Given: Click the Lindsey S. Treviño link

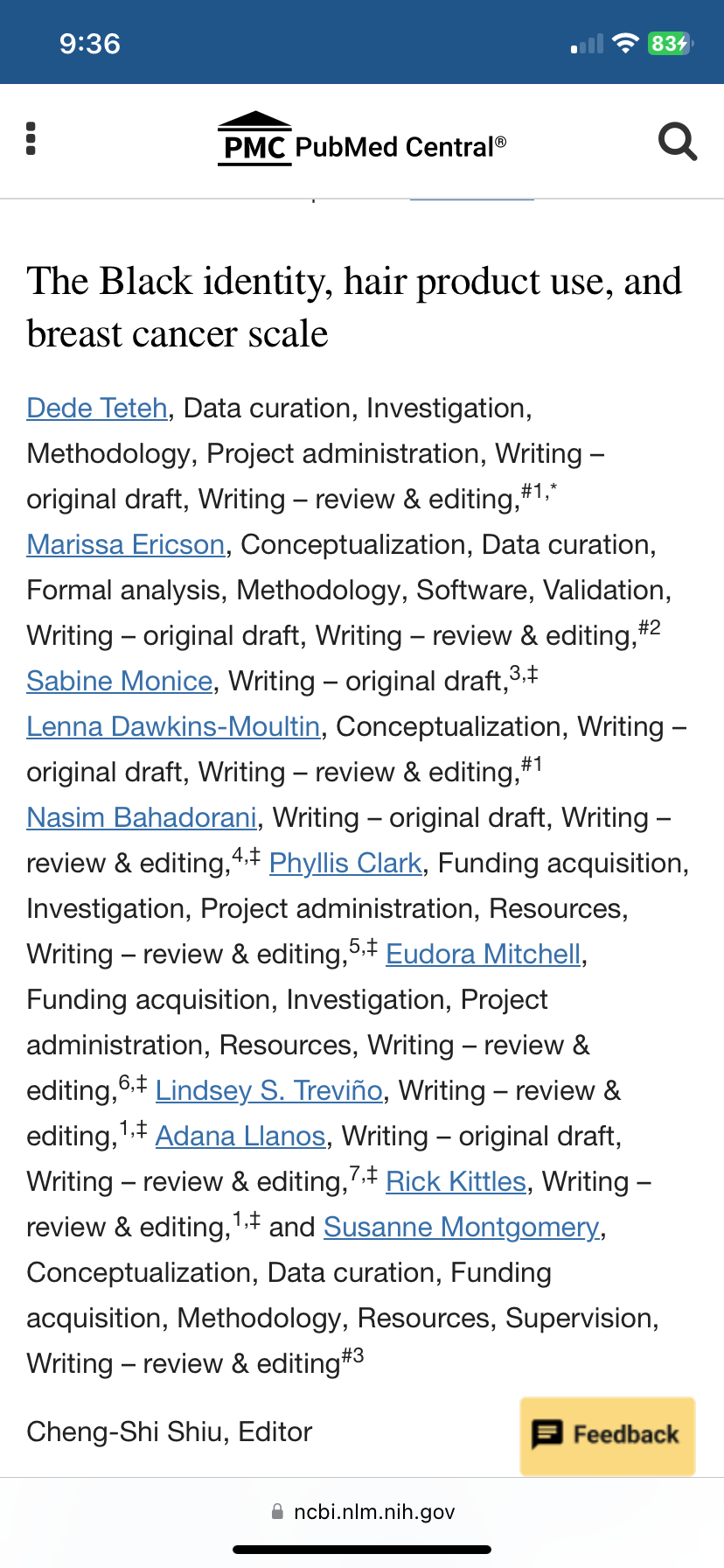Looking at the screenshot, I should (x=268, y=1090).
